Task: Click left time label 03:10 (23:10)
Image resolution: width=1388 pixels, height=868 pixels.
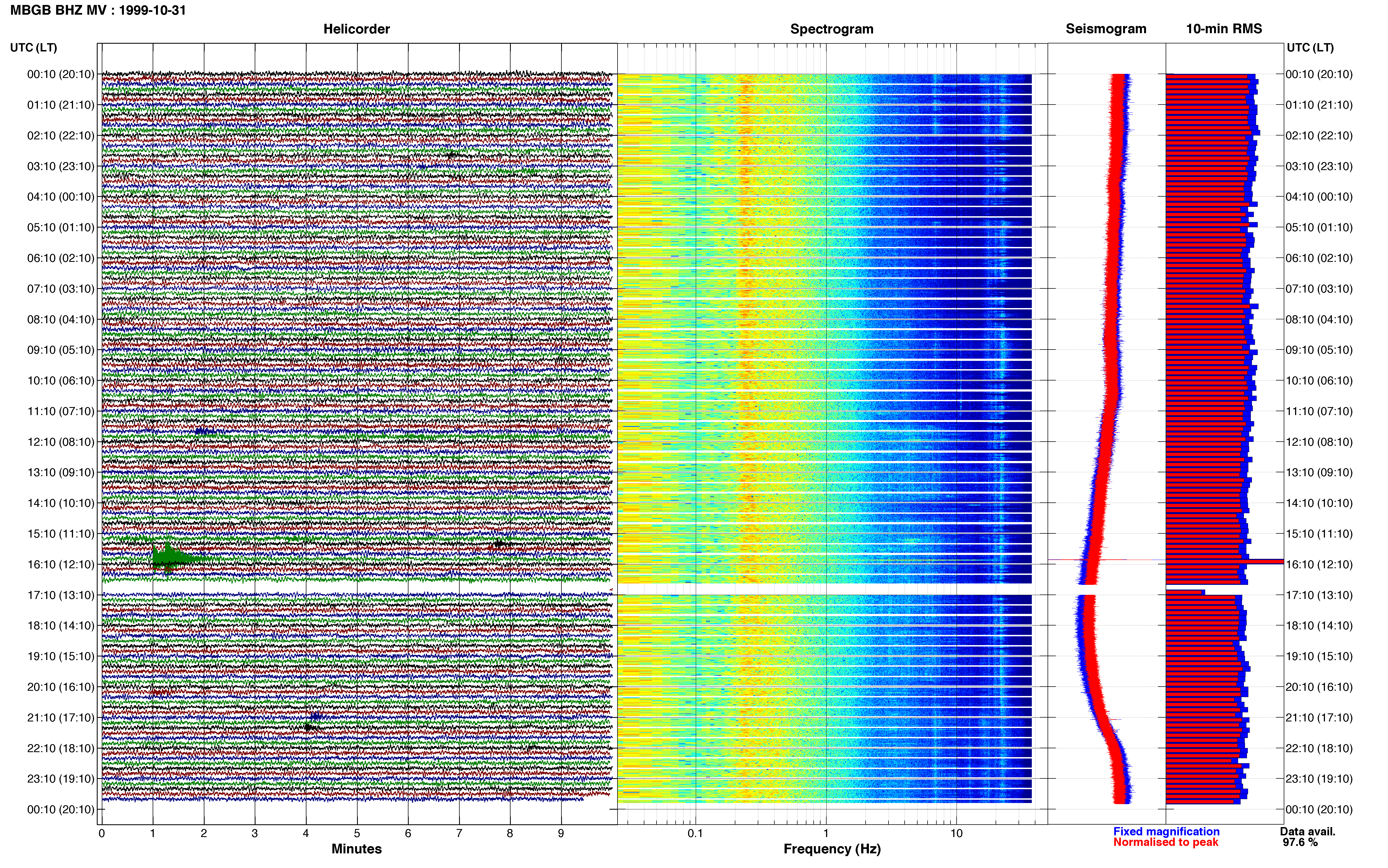Action: pos(61,166)
